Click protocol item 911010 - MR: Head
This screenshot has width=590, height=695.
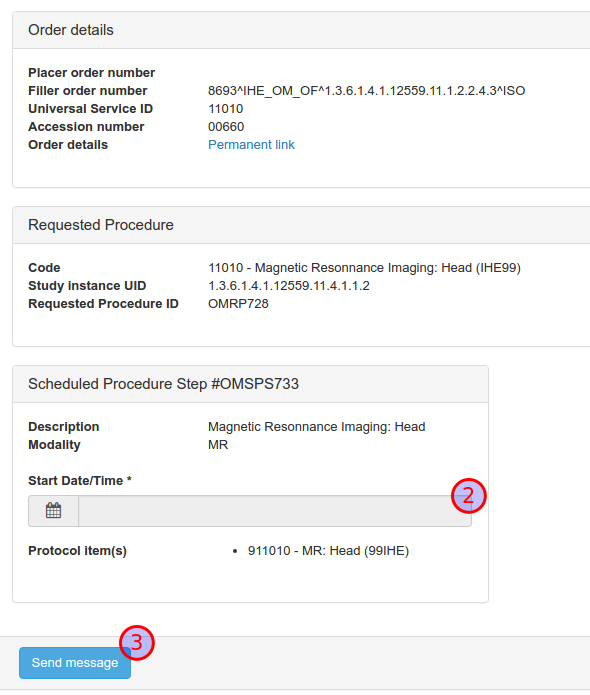(328, 551)
